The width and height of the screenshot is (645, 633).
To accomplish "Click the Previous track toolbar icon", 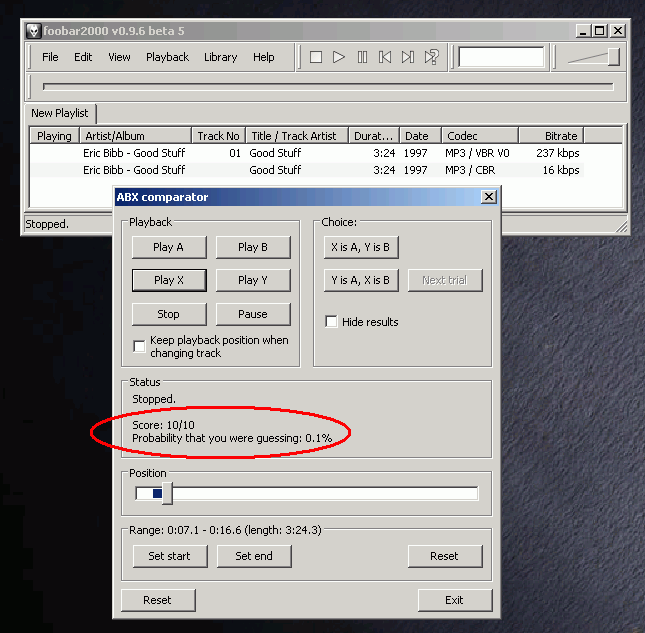I will pos(385,57).
